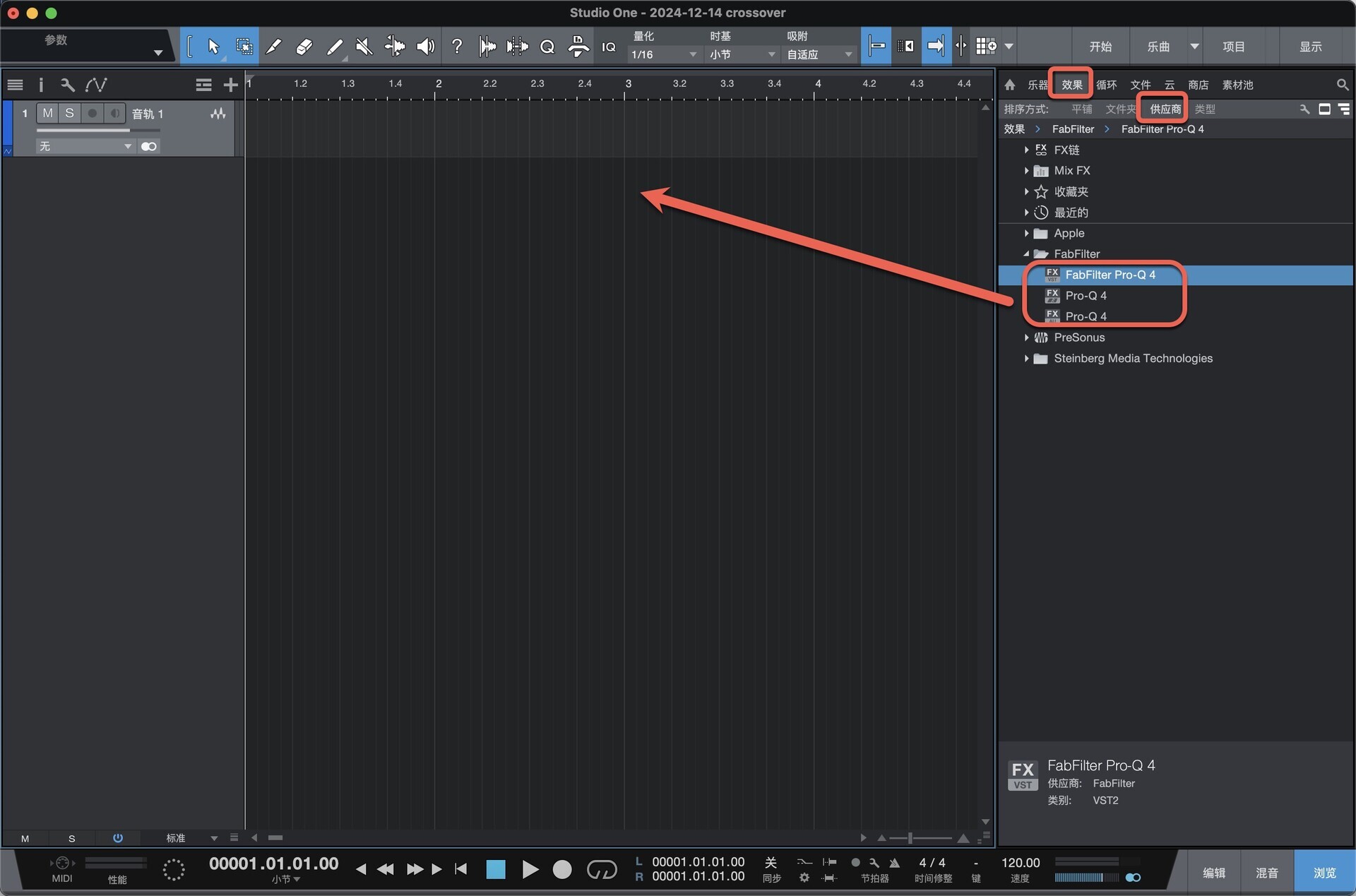Arm record on 音轨 1
The height and width of the screenshot is (896, 1356).
coord(92,113)
